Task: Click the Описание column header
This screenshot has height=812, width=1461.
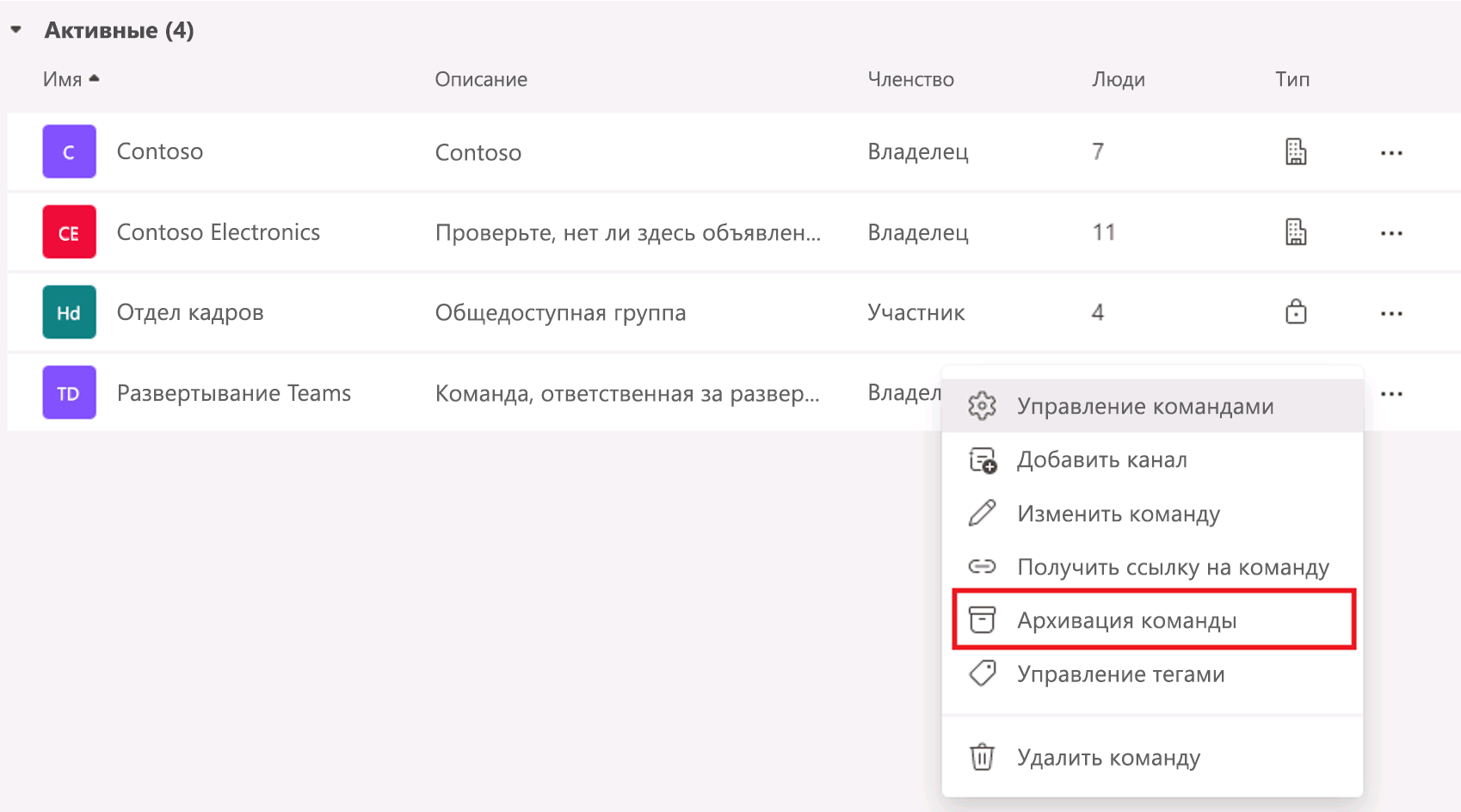Action: pos(481,79)
